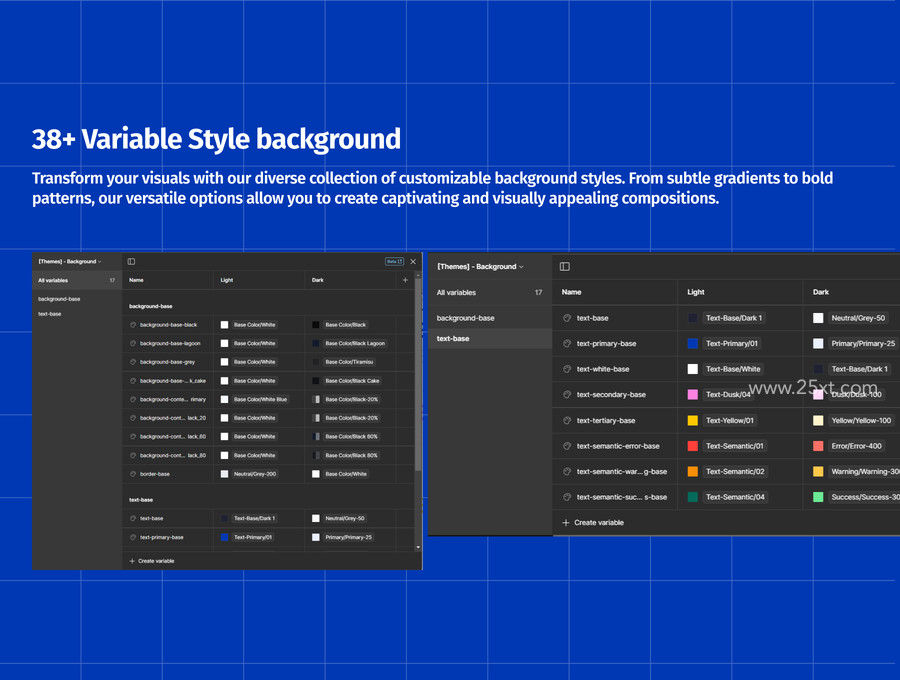This screenshot has width=900, height=680.
Task: Click the scrollbar down arrow in the left panel
Action: [x=418, y=547]
